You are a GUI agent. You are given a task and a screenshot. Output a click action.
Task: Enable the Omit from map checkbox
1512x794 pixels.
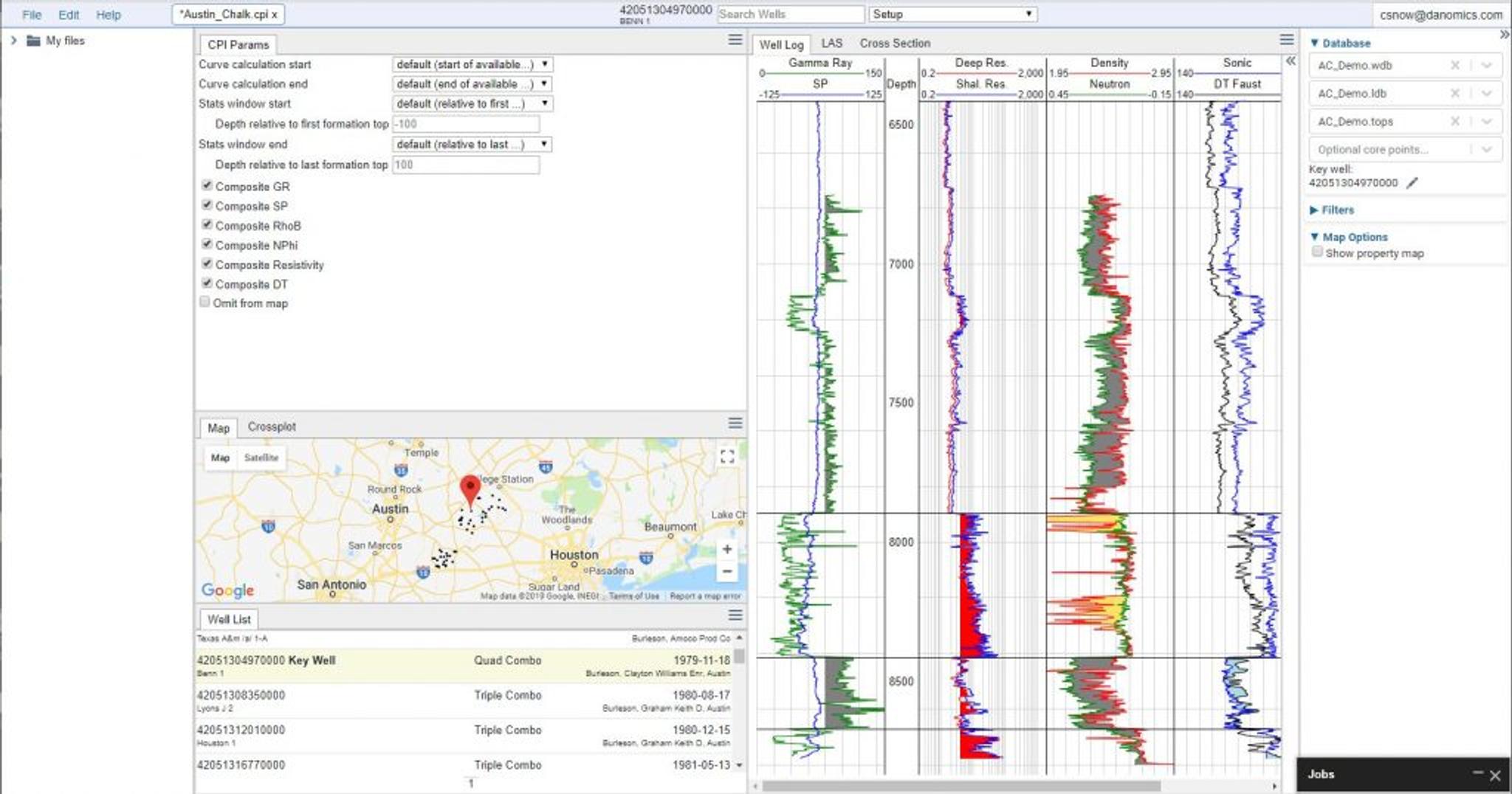205,303
